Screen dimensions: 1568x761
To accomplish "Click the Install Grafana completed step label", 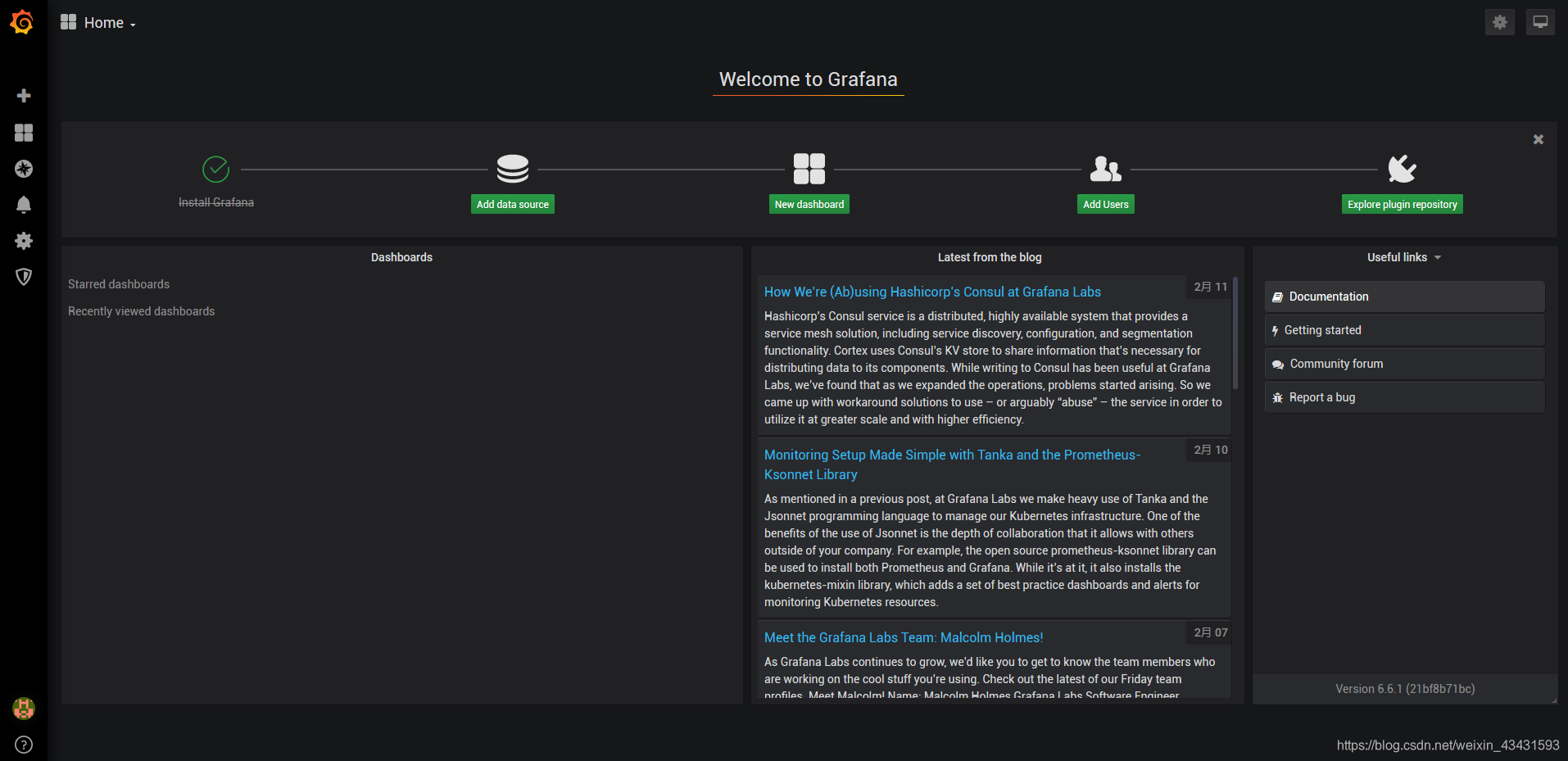I will click(x=216, y=202).
